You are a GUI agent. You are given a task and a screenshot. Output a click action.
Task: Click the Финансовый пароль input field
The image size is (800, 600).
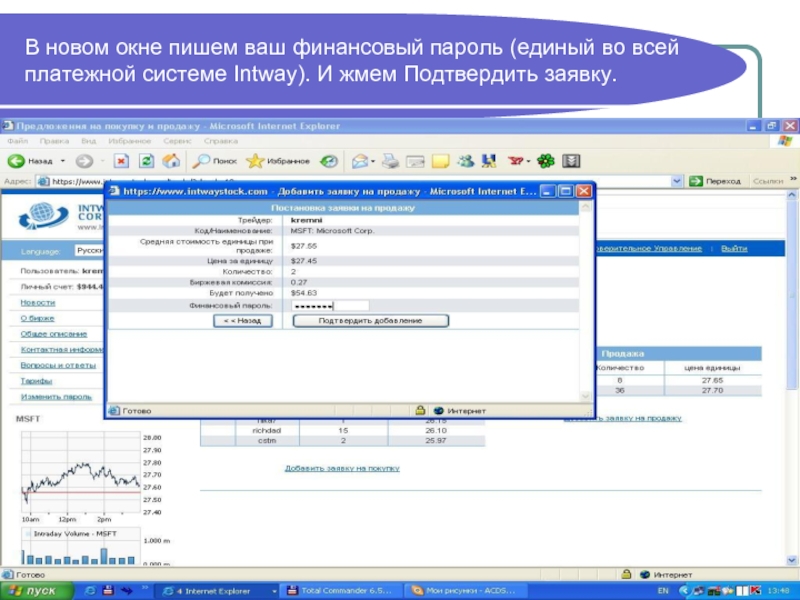click(330, 306)
